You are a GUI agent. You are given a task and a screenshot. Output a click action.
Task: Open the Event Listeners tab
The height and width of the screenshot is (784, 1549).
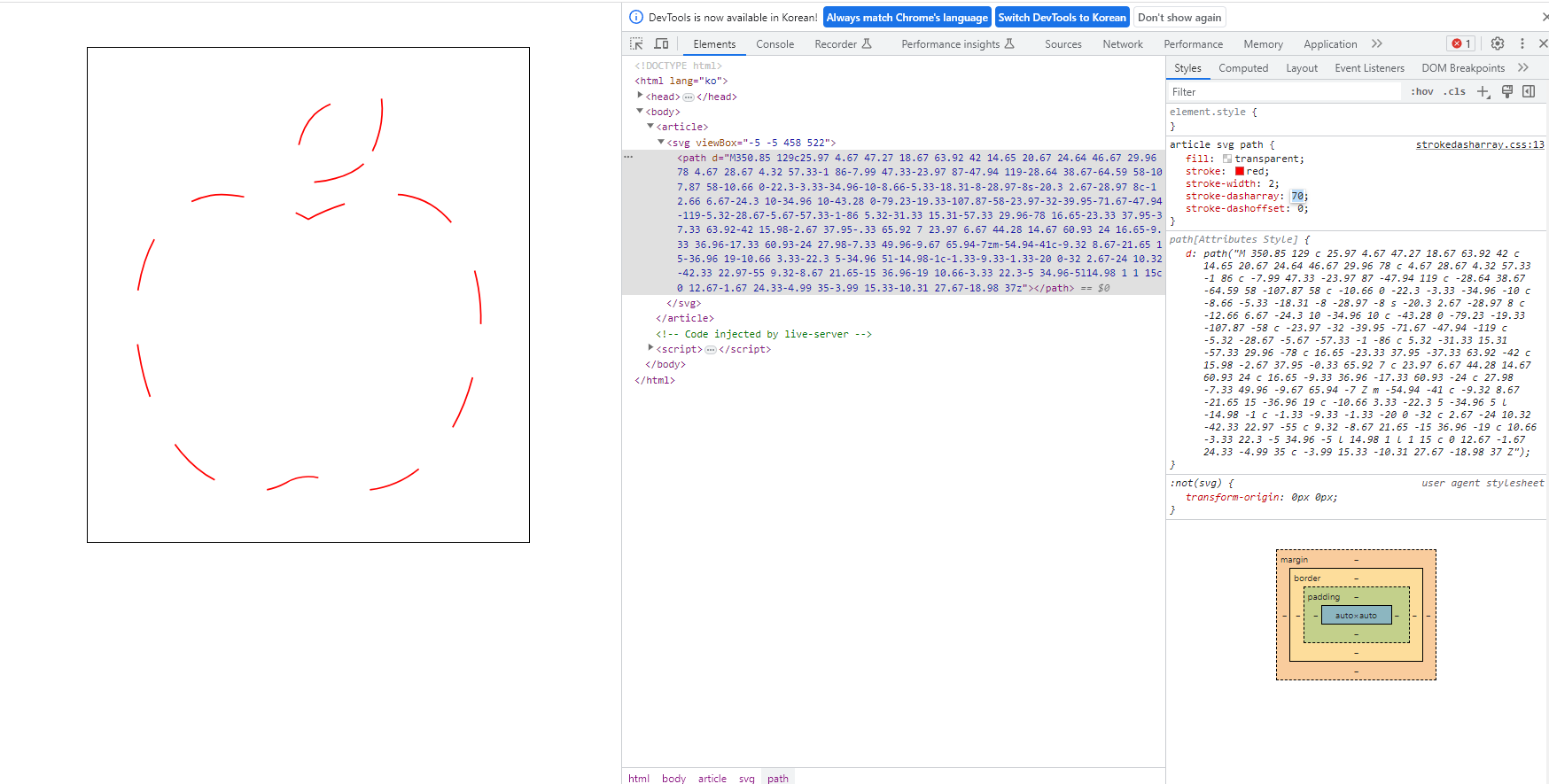point(1369,68)
